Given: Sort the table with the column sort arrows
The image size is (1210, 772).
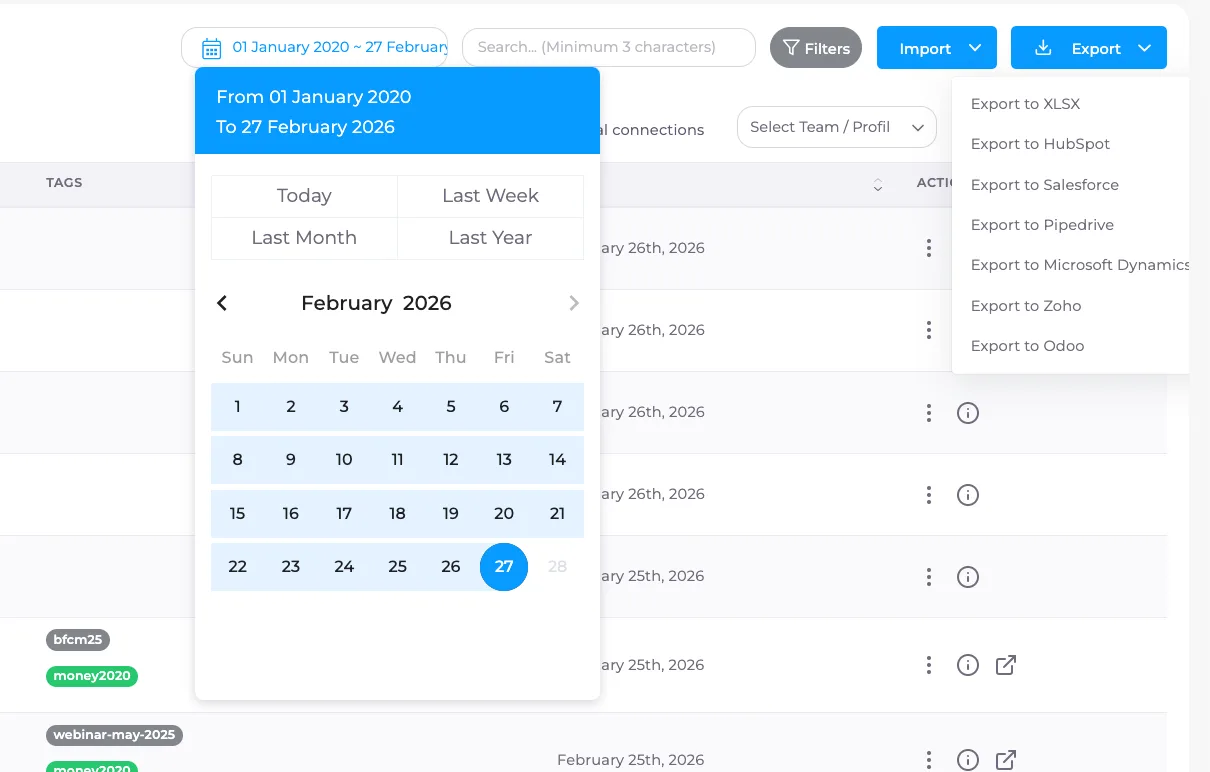Looking at the screenshot, I should pos(877,185).
